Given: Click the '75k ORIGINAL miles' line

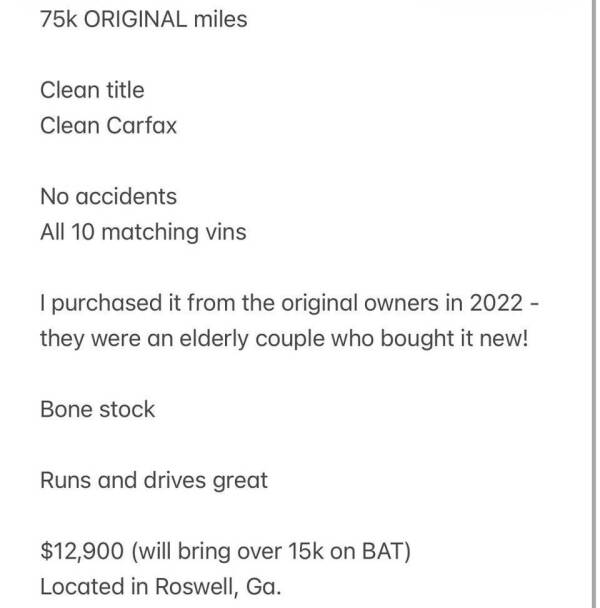Looking at the screenshot, I should tap(144, 19).
